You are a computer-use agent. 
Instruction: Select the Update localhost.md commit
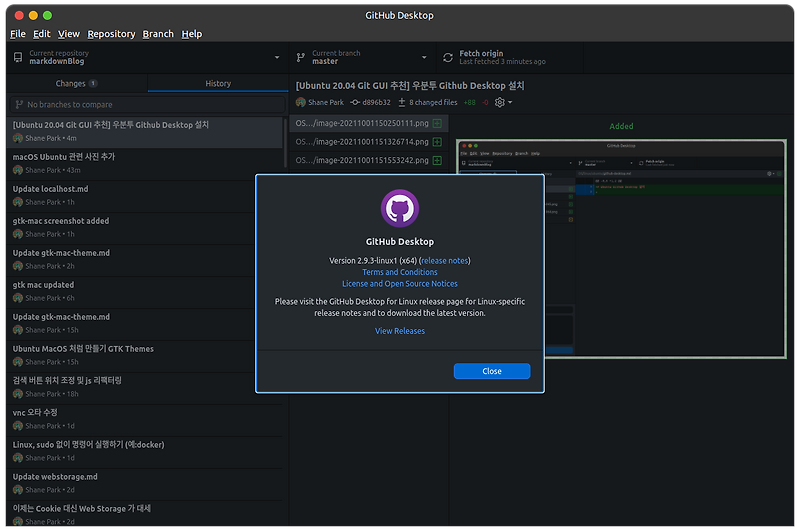145,196
